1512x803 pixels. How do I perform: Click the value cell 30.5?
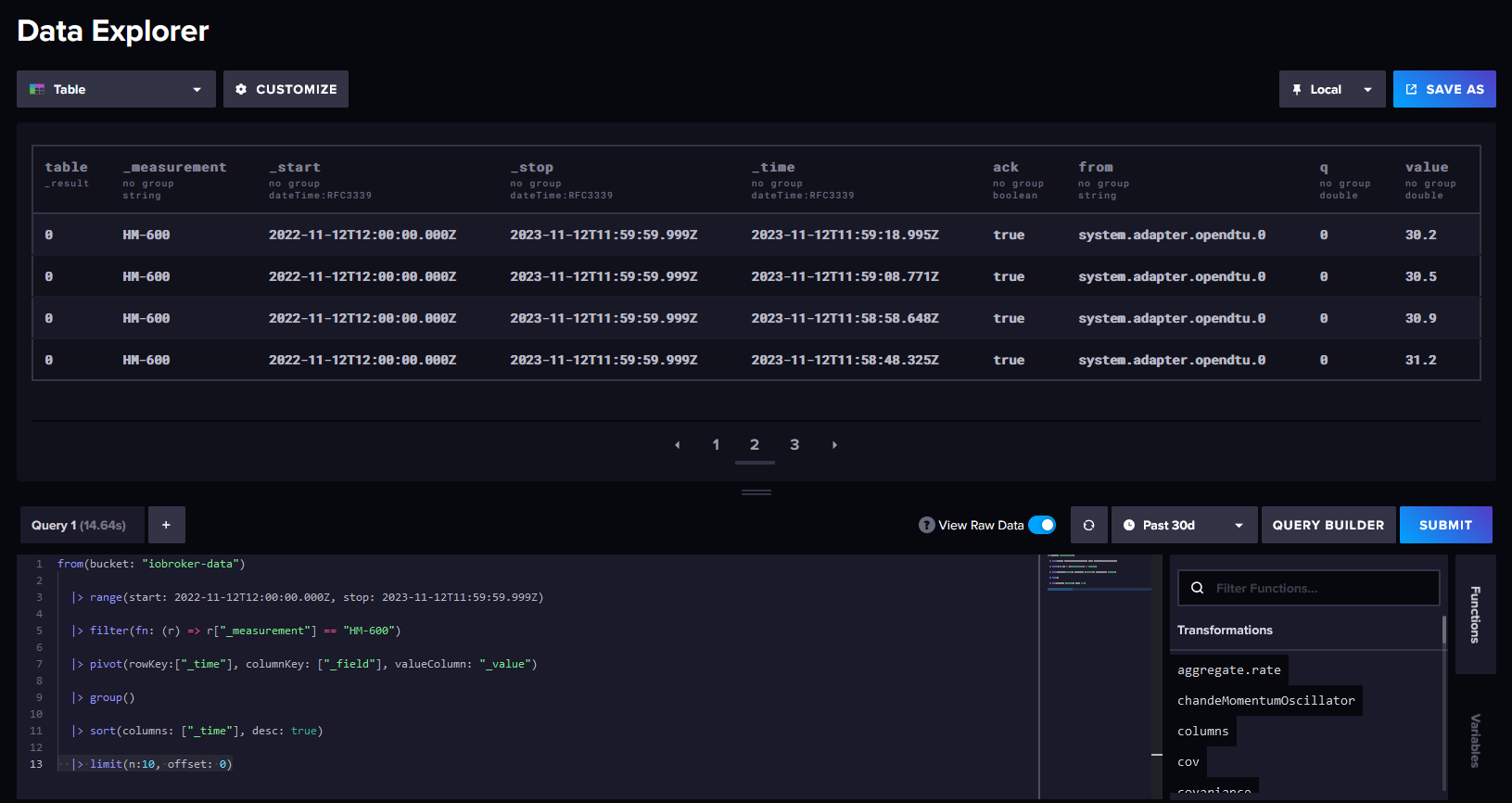coord(1420,276)
